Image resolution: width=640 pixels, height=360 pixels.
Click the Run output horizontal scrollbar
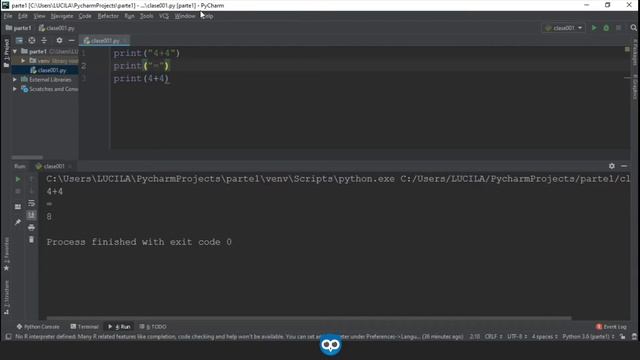(309, 318)
